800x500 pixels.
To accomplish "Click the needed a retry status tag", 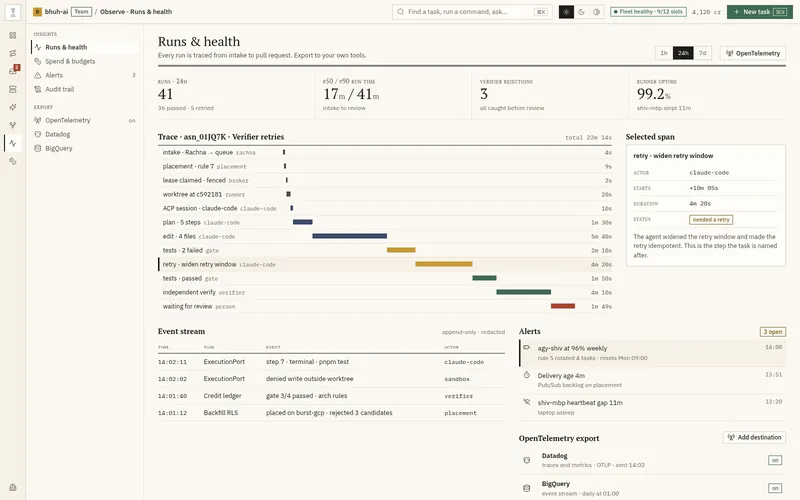I will 711,219.
